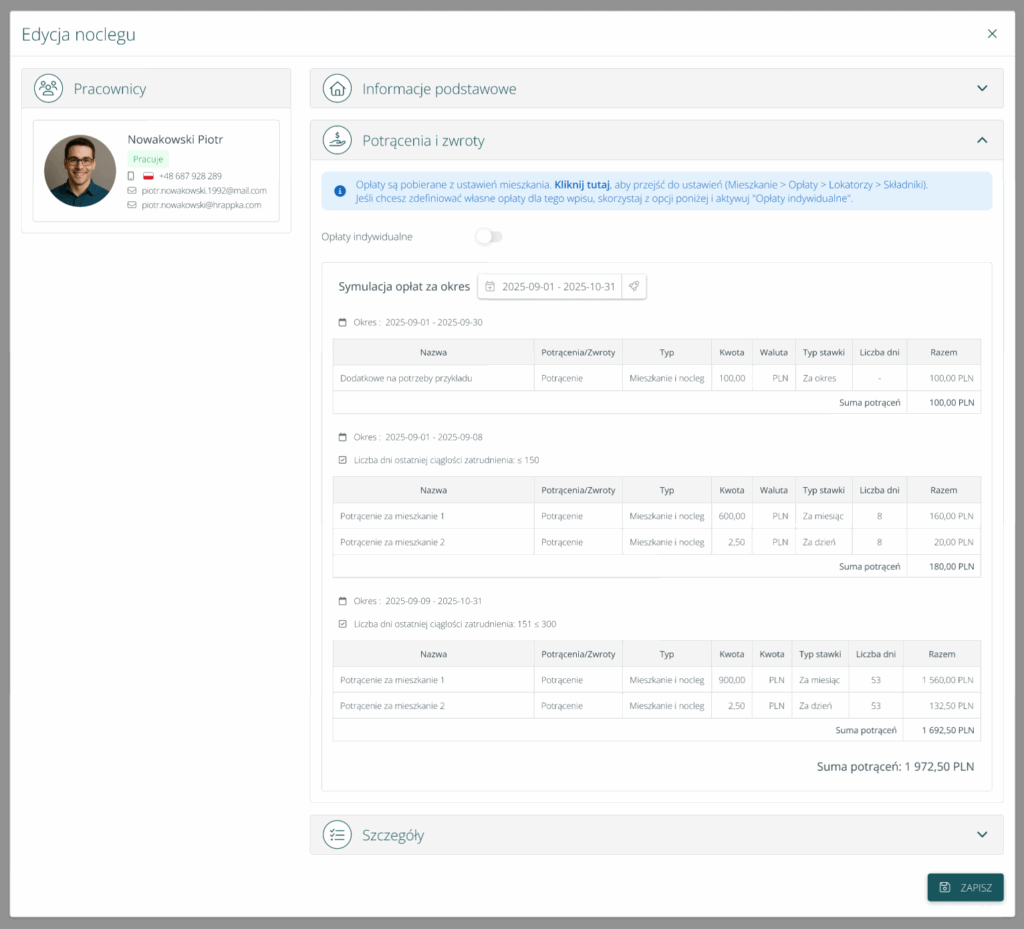The height and width of the screenshot is (929, 1024).
Task: Click the Nazwa column header in first table
Action: [433, 352]
